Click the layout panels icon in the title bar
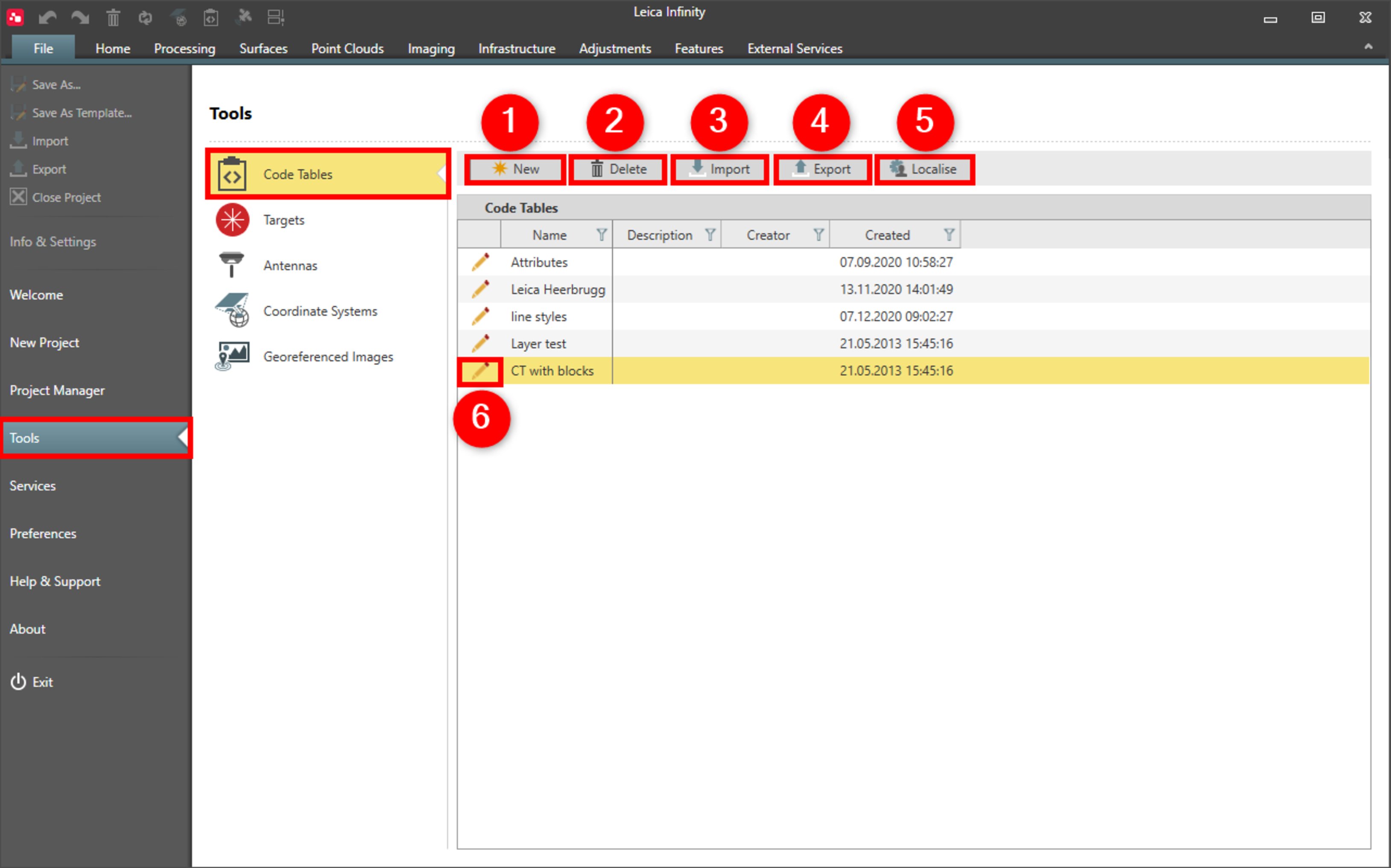This screenshot has height=868, width=1391. click(276, 18)
